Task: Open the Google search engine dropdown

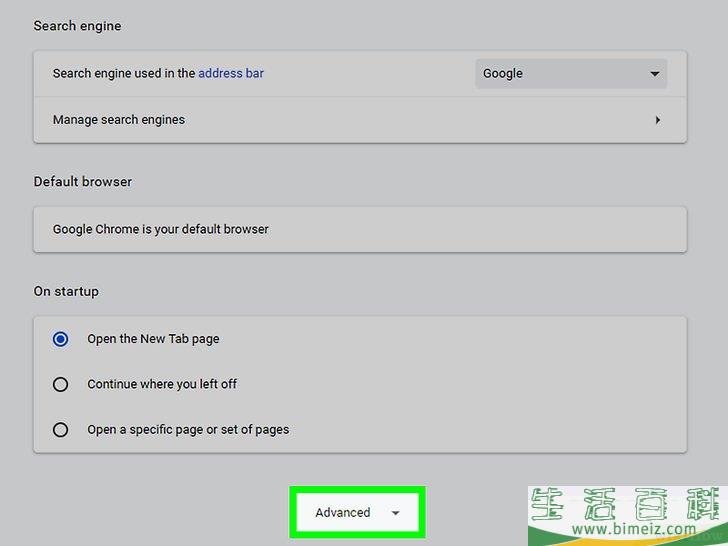Action: coord(570,73)
